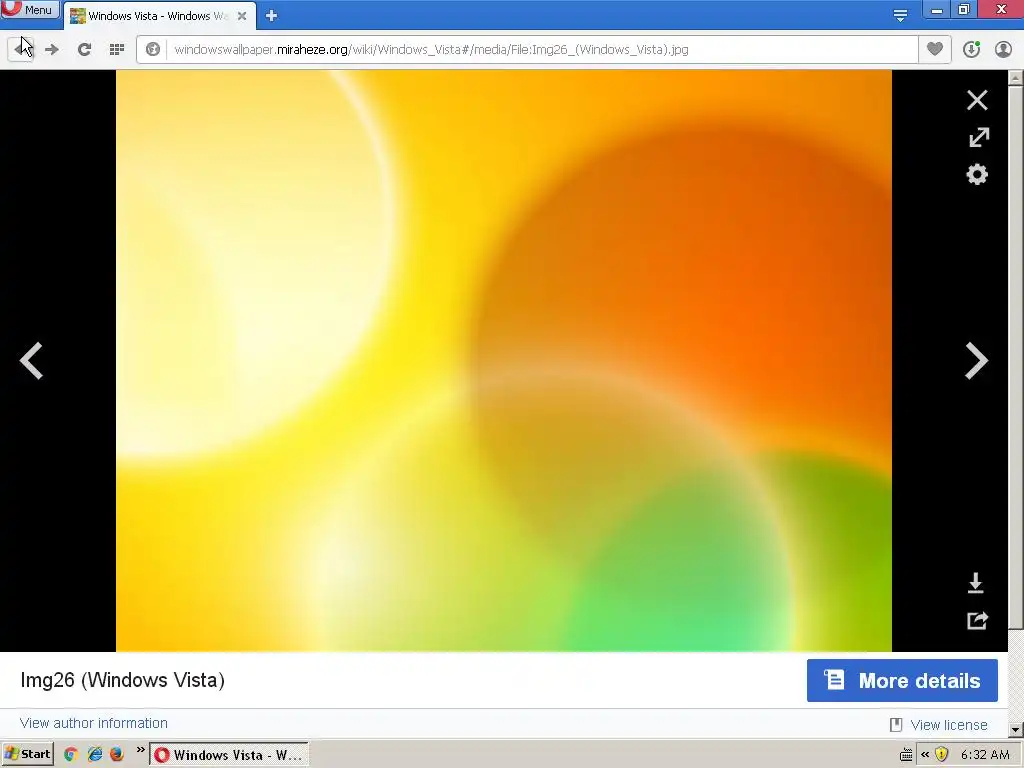Go forward in browser history
The image size is (1024, 768).
52,50
